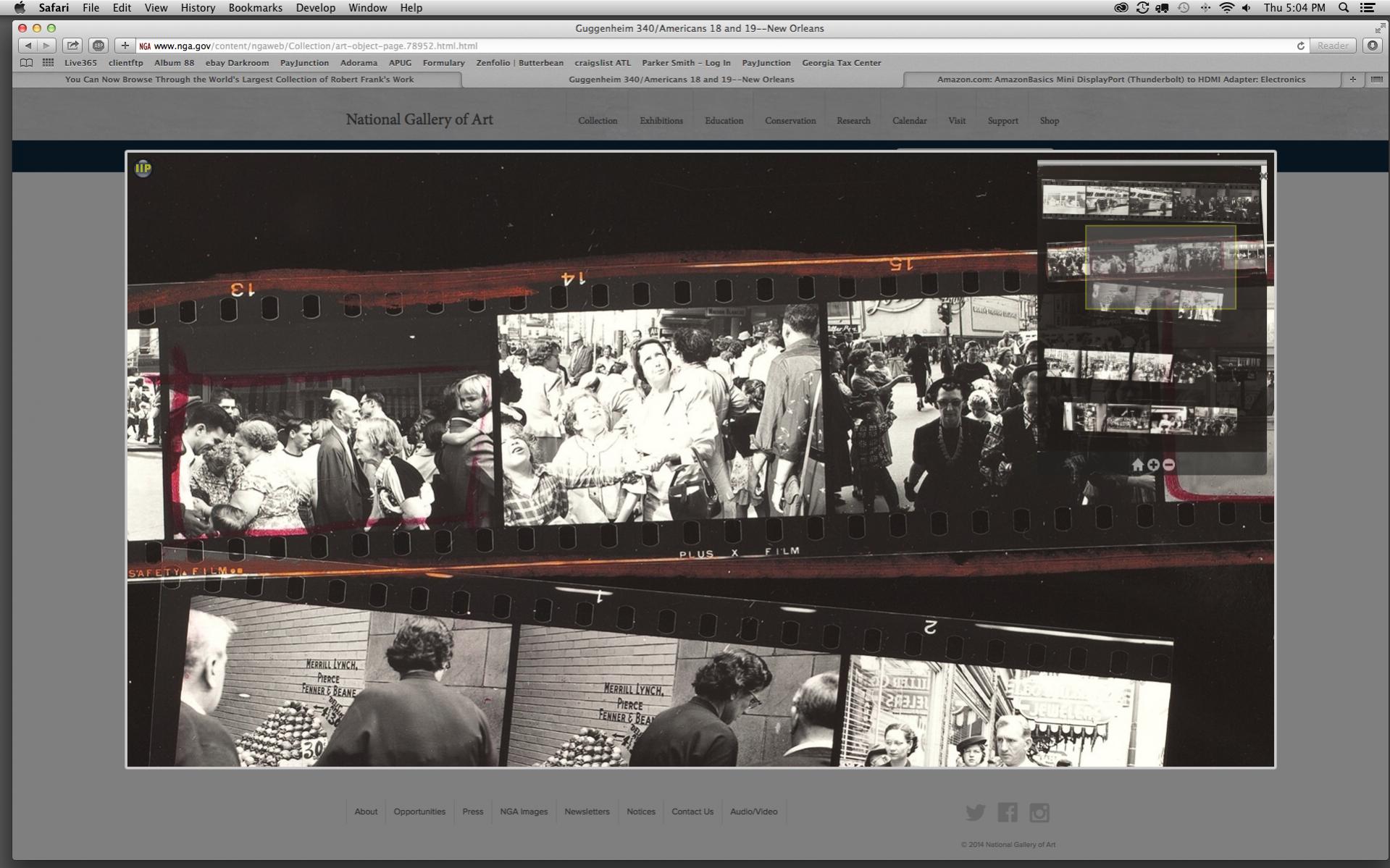Open the Calendar nav item

coord(909,121)
